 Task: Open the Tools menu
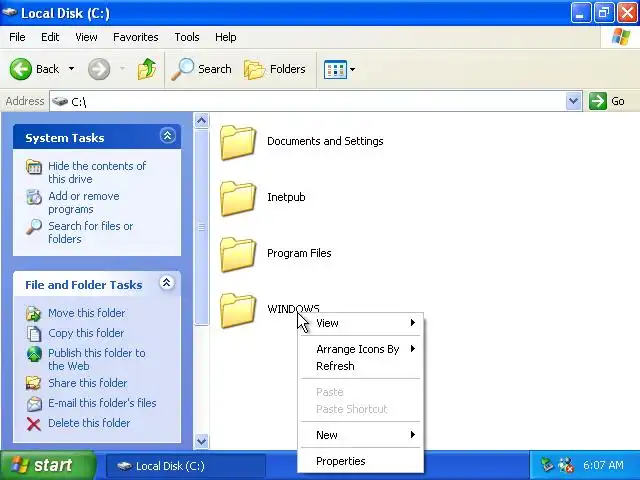coord(187,37)
